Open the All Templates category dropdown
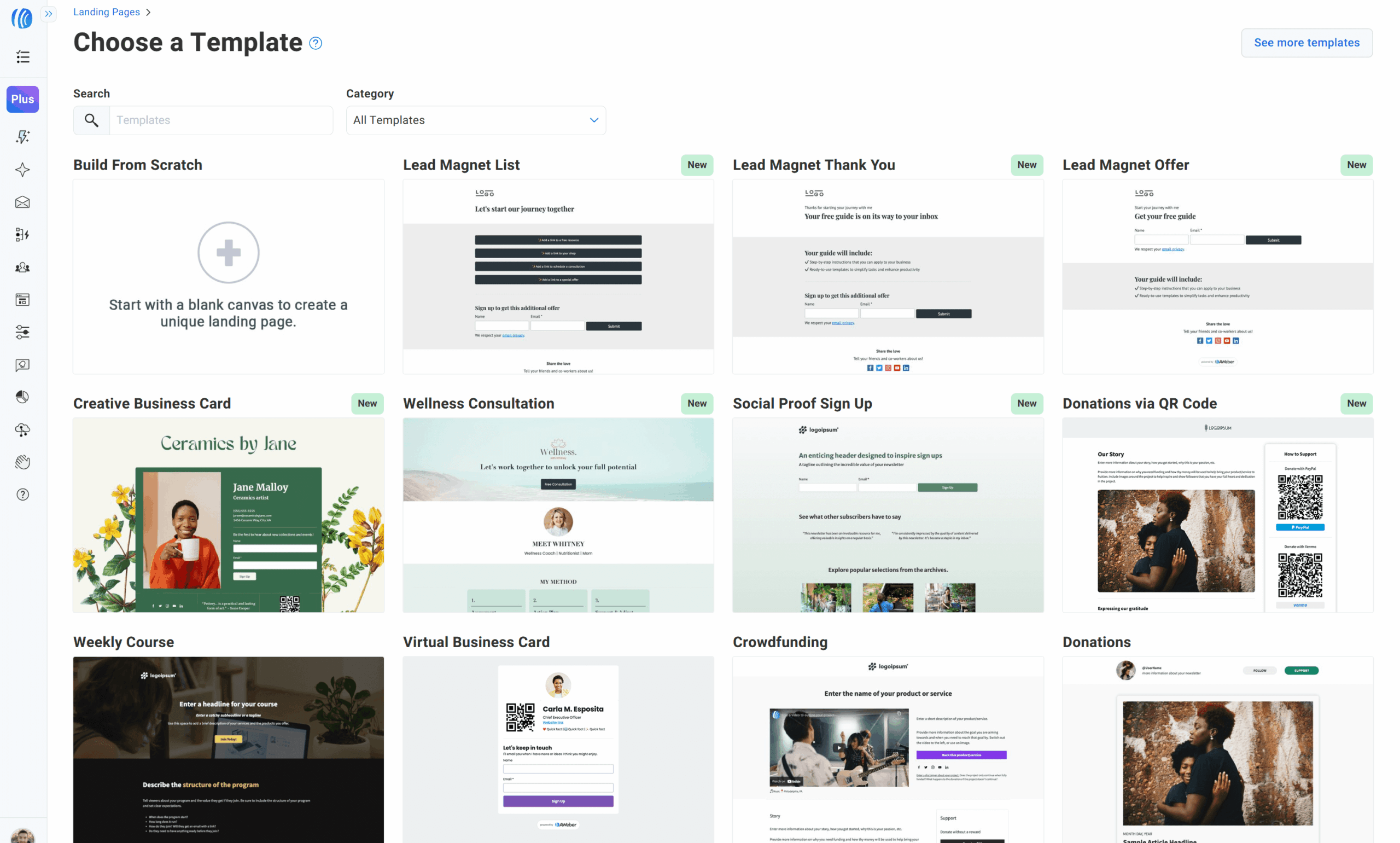Image resolution: width=1400 pixels, height=843 pixels. (476, 120)
